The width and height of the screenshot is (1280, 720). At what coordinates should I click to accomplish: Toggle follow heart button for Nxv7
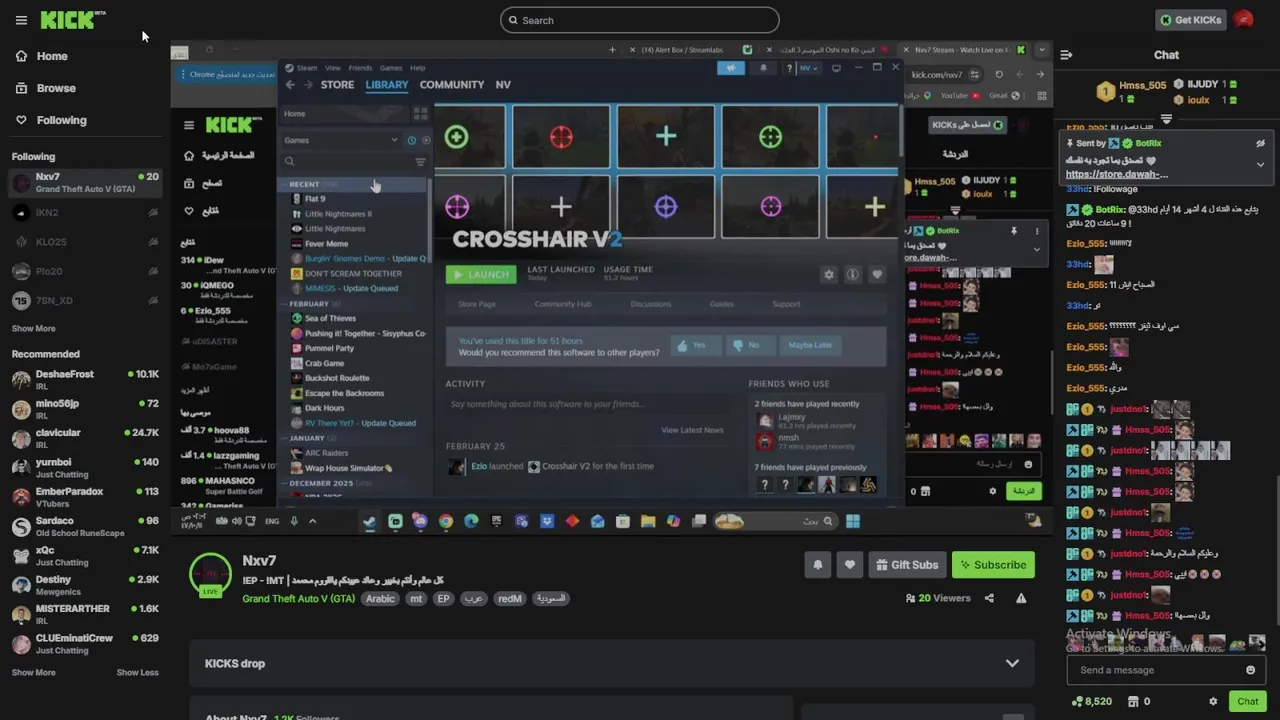pos(850,565)
